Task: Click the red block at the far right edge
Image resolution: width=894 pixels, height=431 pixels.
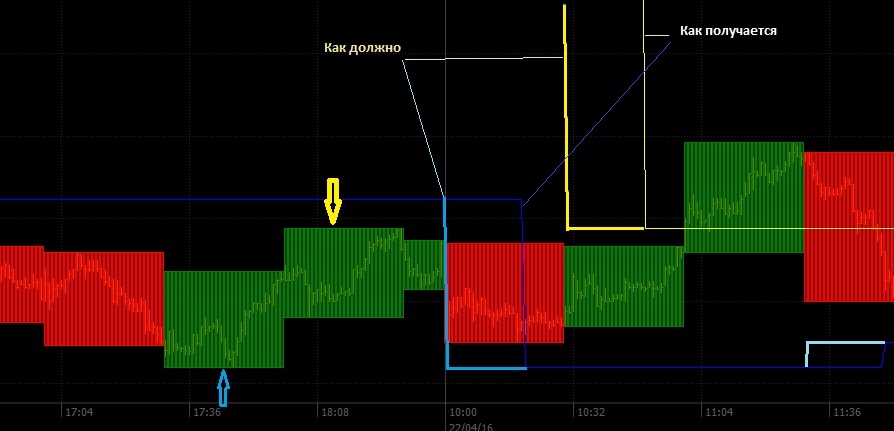Action: (848, 226)
